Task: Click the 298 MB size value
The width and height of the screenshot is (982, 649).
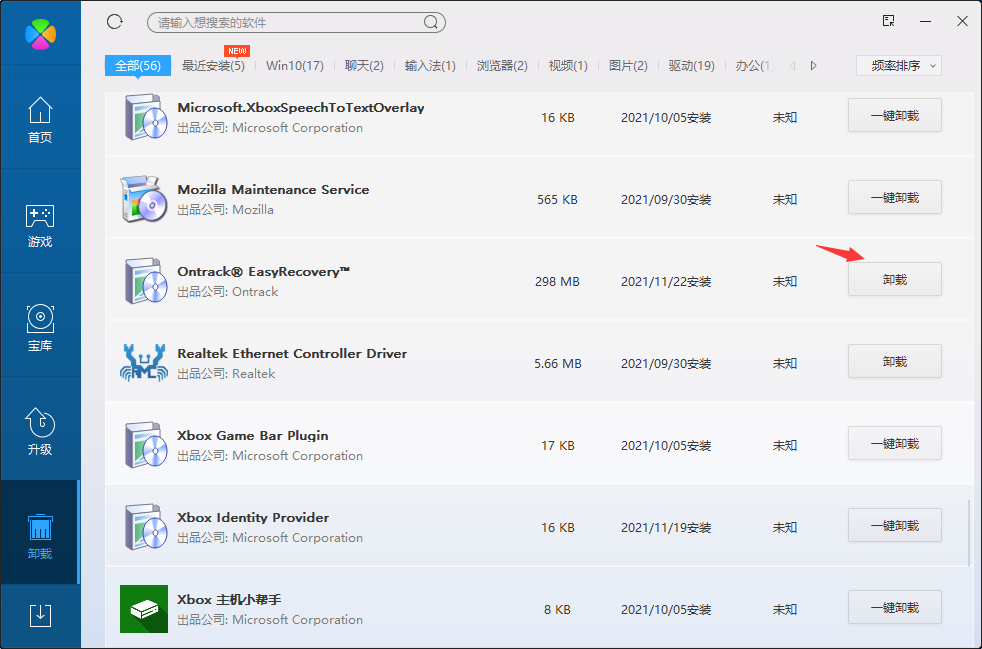Action: pos(557,282)
